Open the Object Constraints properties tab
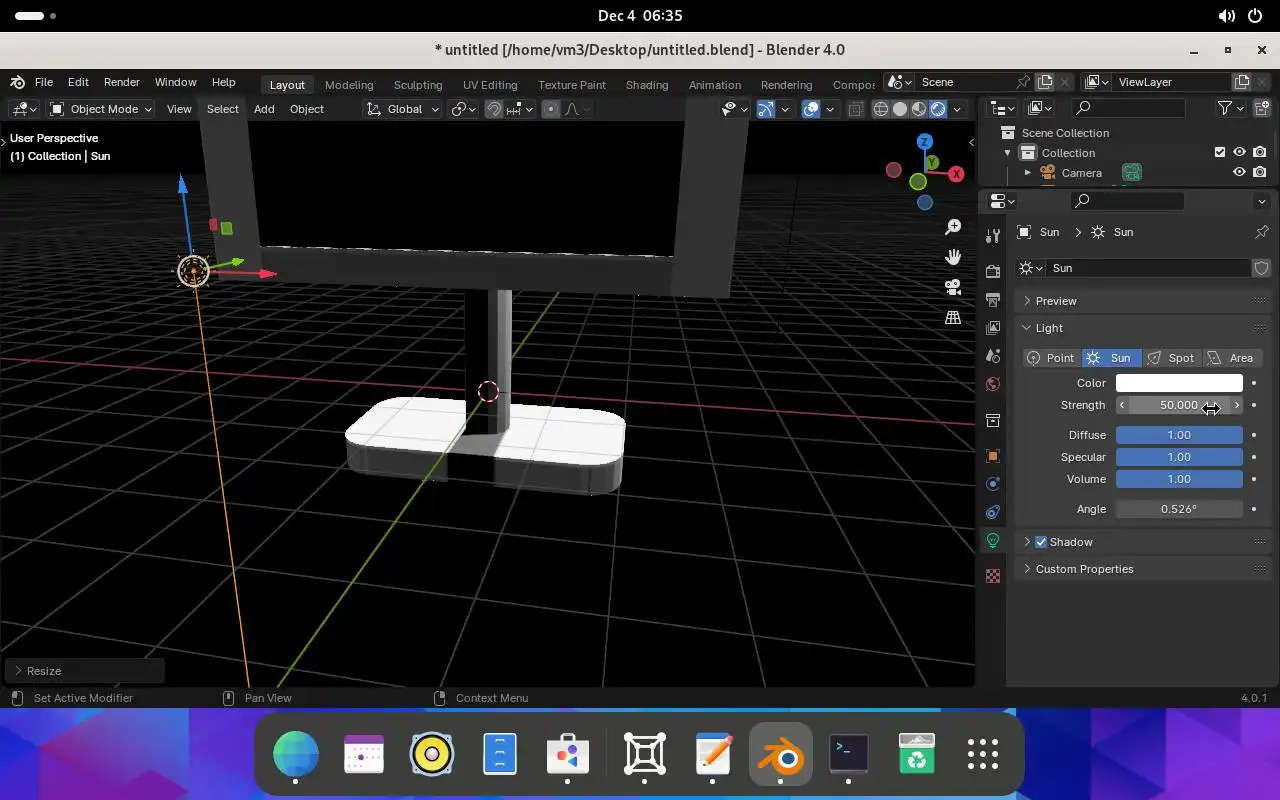The image size is (1280, 800). tap(992, 512)
